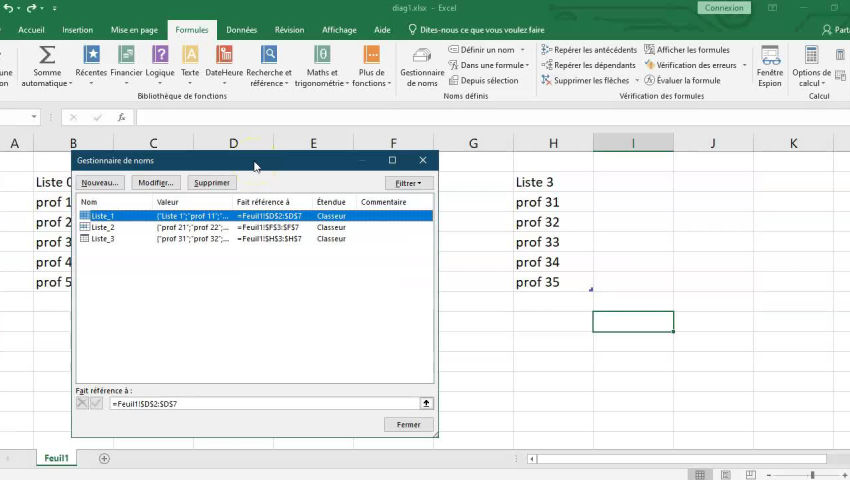Open Maths et trigonométrie functions

[x=322, y=56]
